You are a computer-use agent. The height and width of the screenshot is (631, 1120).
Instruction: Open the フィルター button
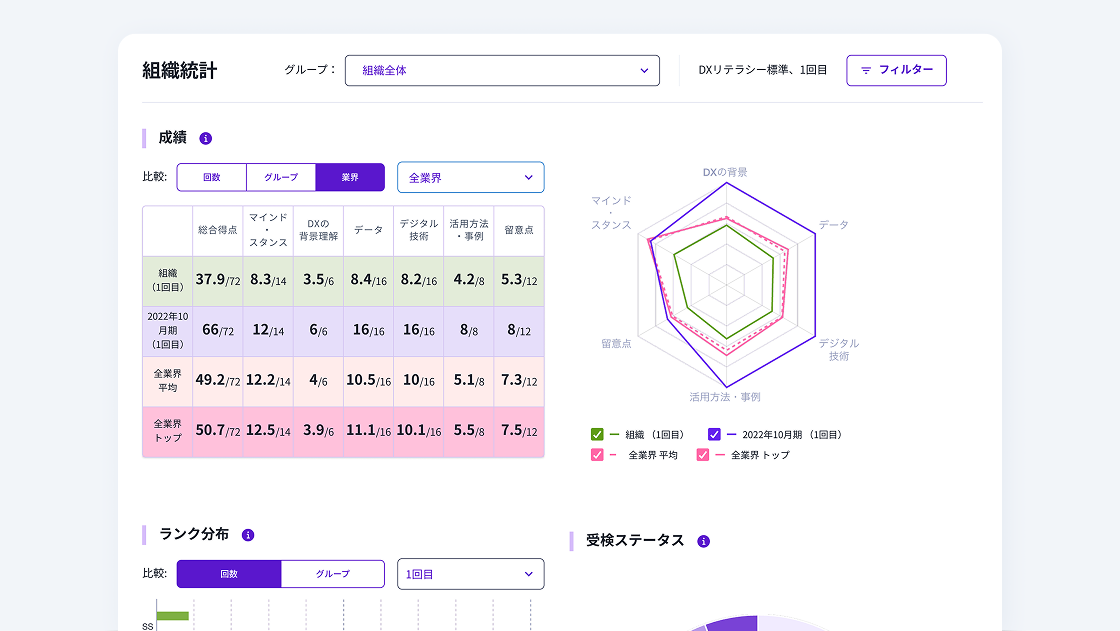[896, 70]
